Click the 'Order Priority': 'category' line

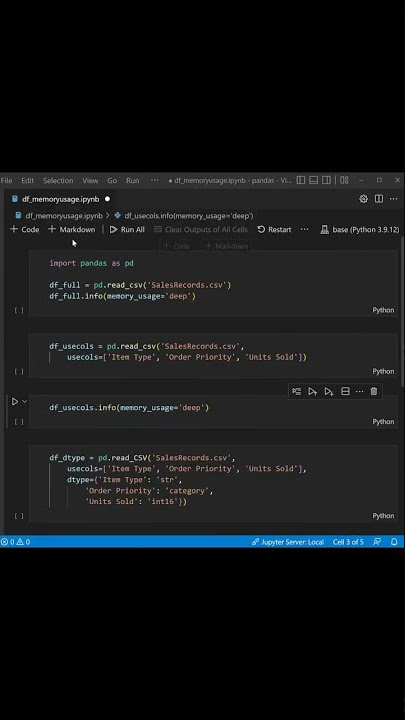point(149,490)
